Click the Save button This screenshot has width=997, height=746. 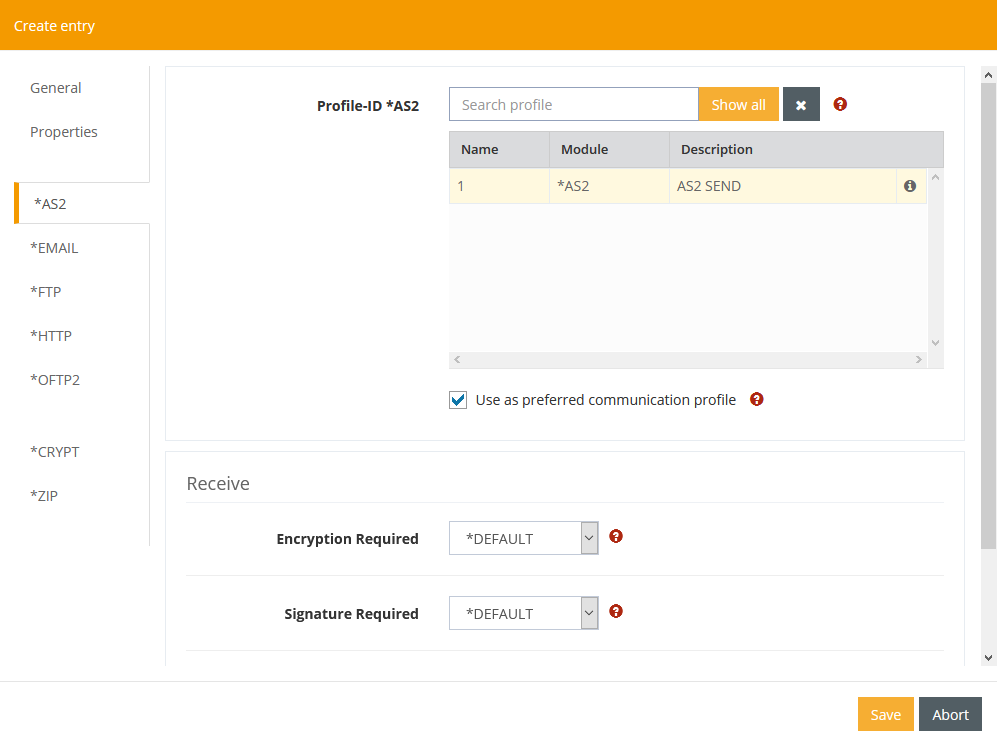[885, 714]
